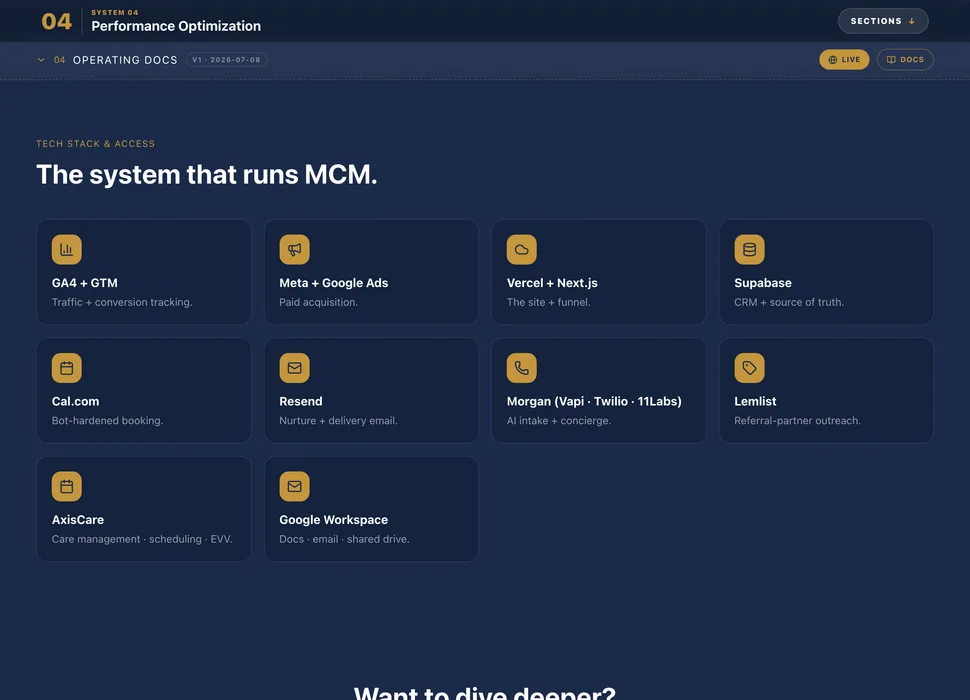Click the Meta + Google Ads megaphone icon
This screenshot has width=970, height=700.
tap(294, 250)
